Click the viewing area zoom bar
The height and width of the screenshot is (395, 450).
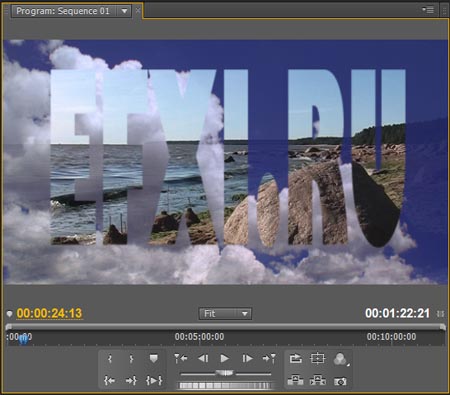coord(226,327)
